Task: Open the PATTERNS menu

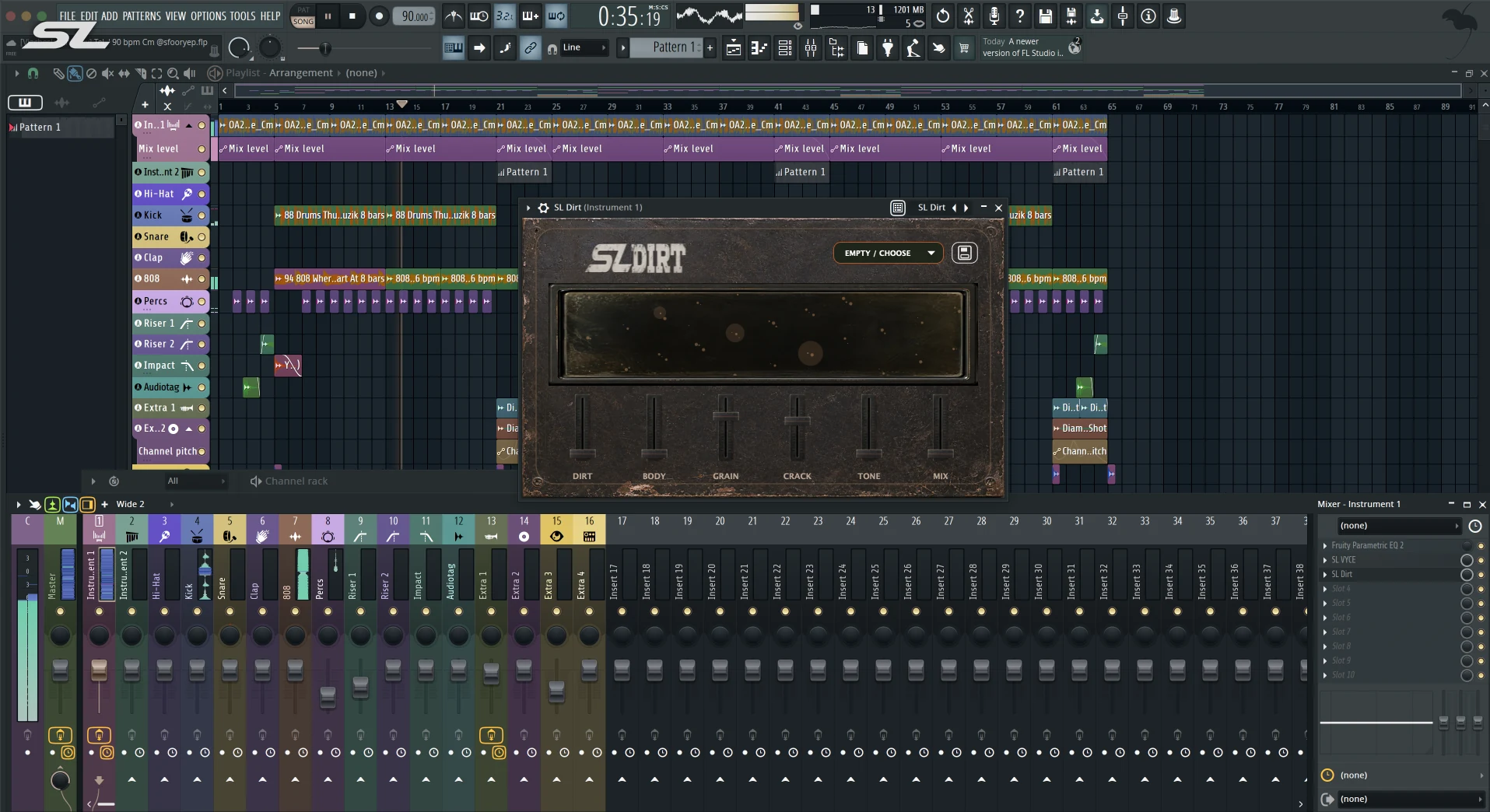Action: [x=142, y=16]
